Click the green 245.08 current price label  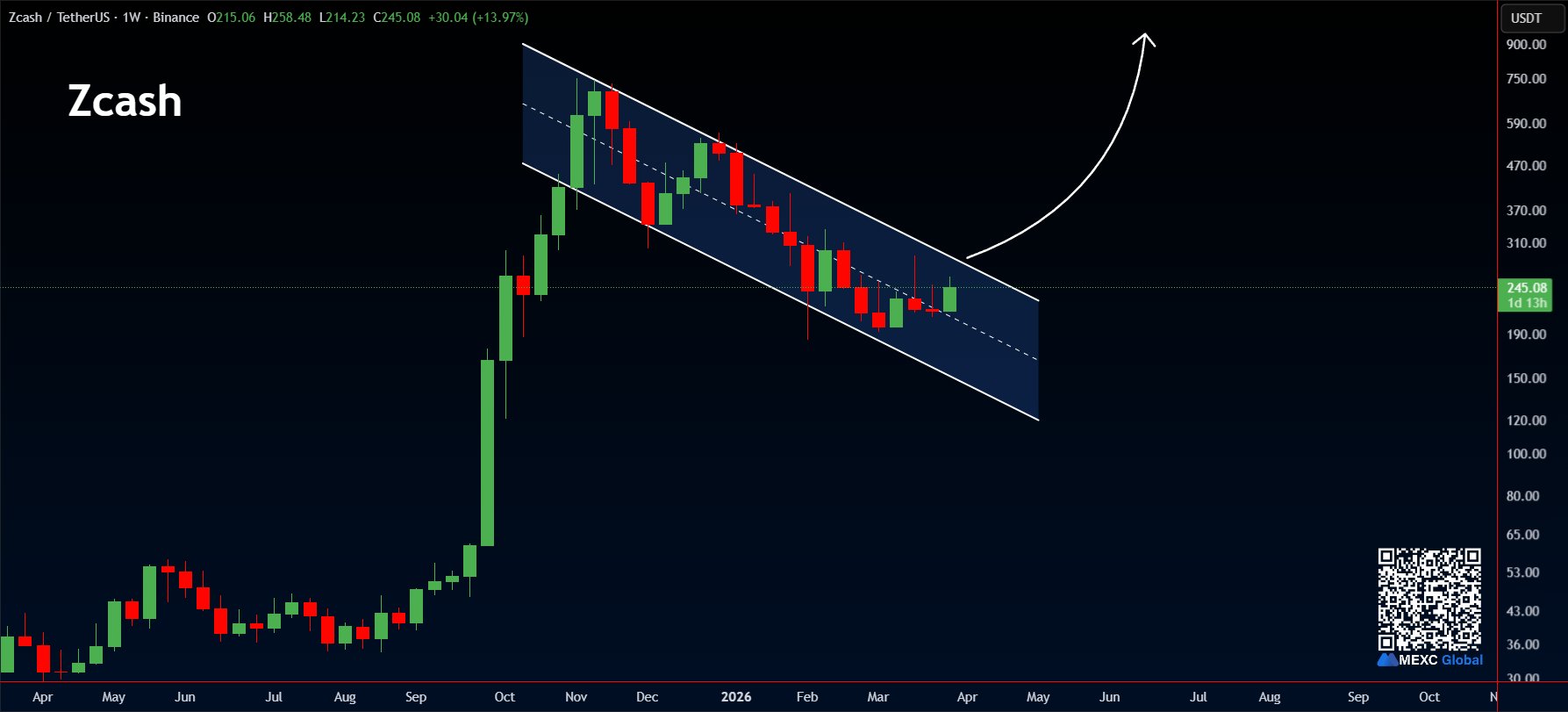click(1527, 288)
